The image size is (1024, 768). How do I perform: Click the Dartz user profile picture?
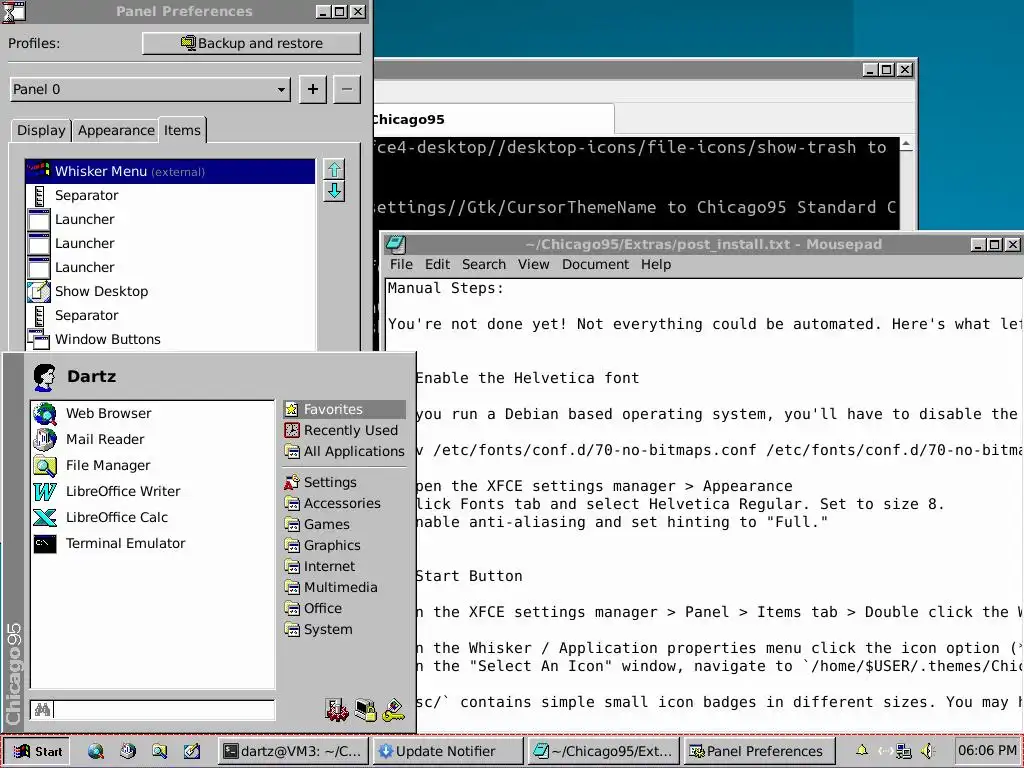point(44,377)
